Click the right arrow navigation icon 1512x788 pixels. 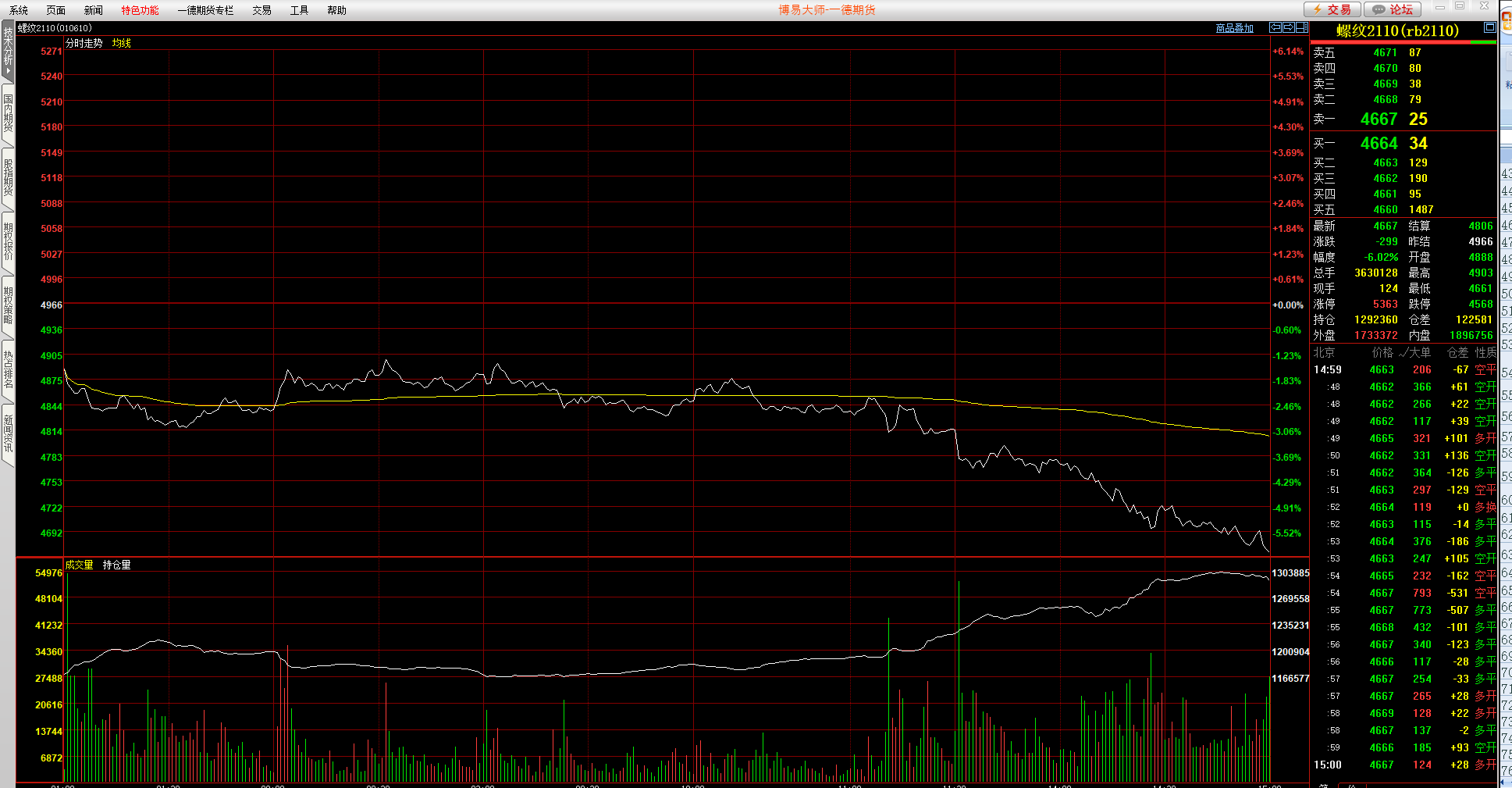[1288, 27]
